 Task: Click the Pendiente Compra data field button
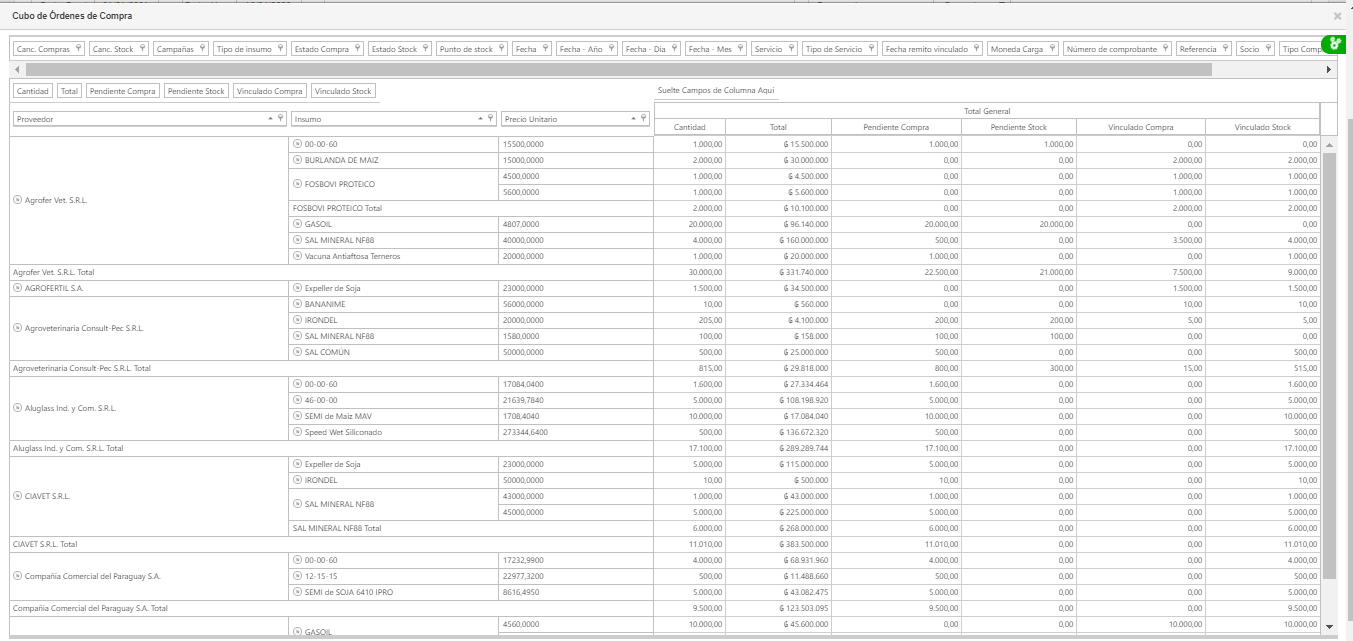pos(123,91)
